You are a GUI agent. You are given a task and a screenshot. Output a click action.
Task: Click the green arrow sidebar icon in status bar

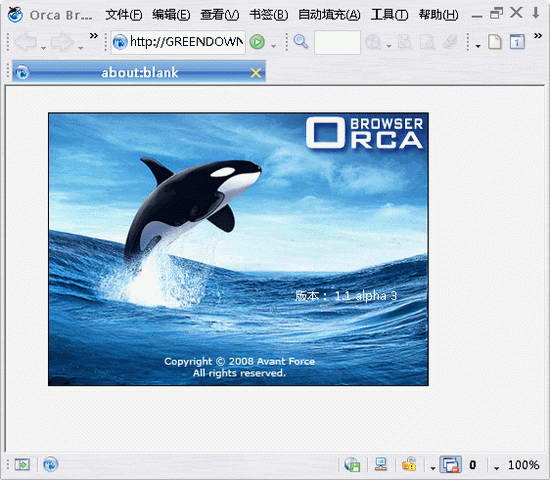[22, 465]
